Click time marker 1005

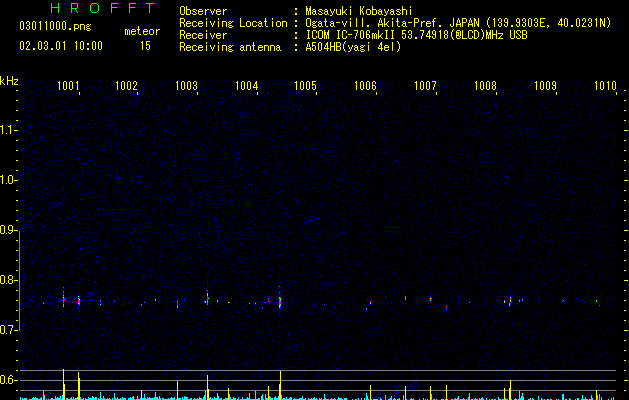click(x=306, y=86)
